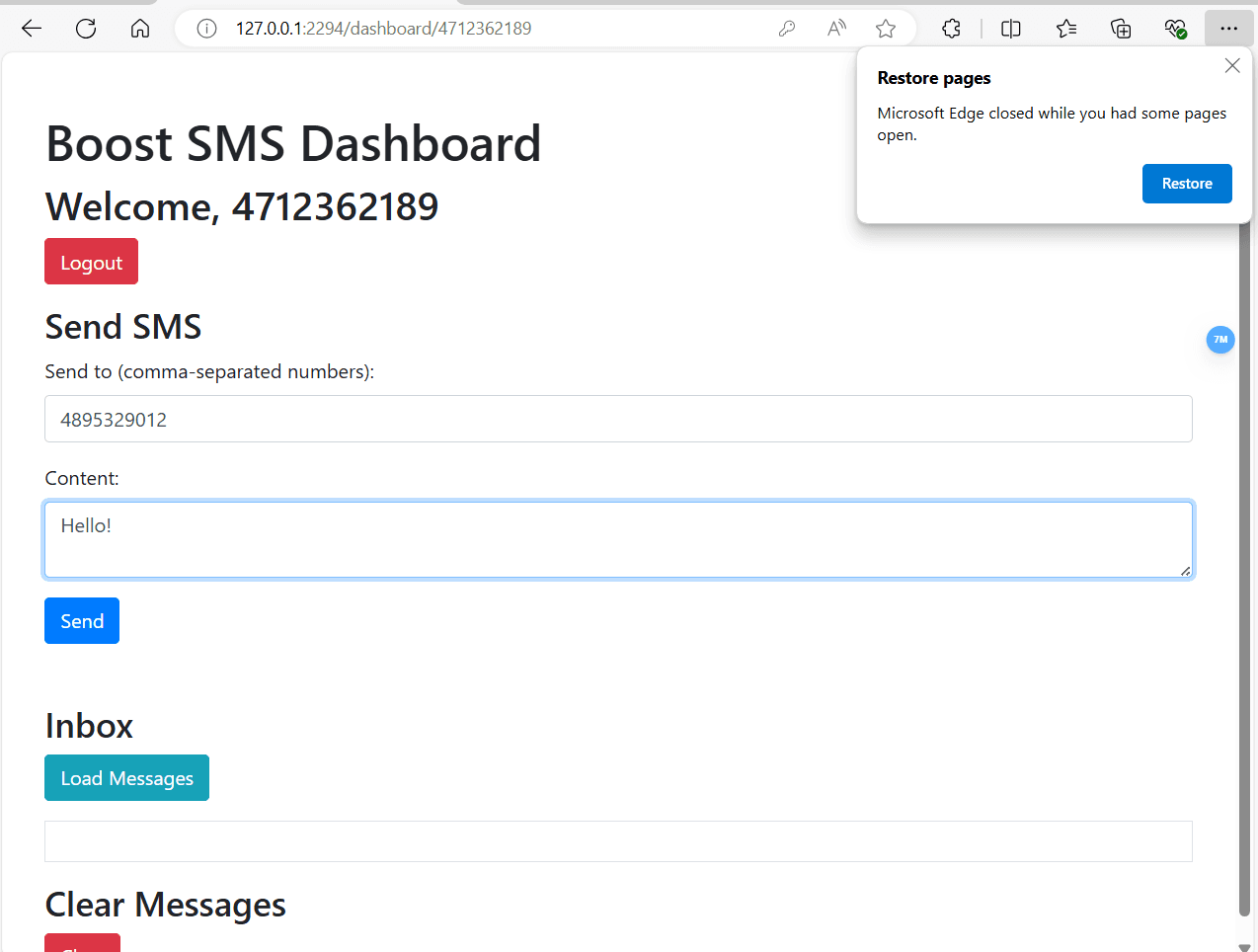The width and height of the screenshot is (1258, 952).
Task: Dismiss the Restore pages popup
Action: click(x=1232, y=66)
